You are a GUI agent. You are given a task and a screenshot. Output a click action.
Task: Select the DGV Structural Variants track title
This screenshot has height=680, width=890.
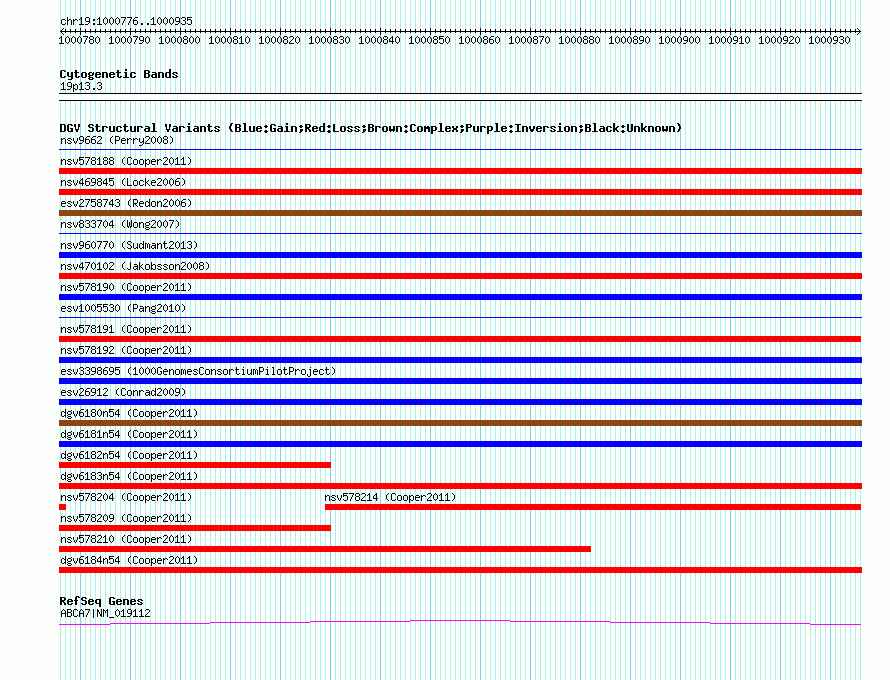[370, 128]
